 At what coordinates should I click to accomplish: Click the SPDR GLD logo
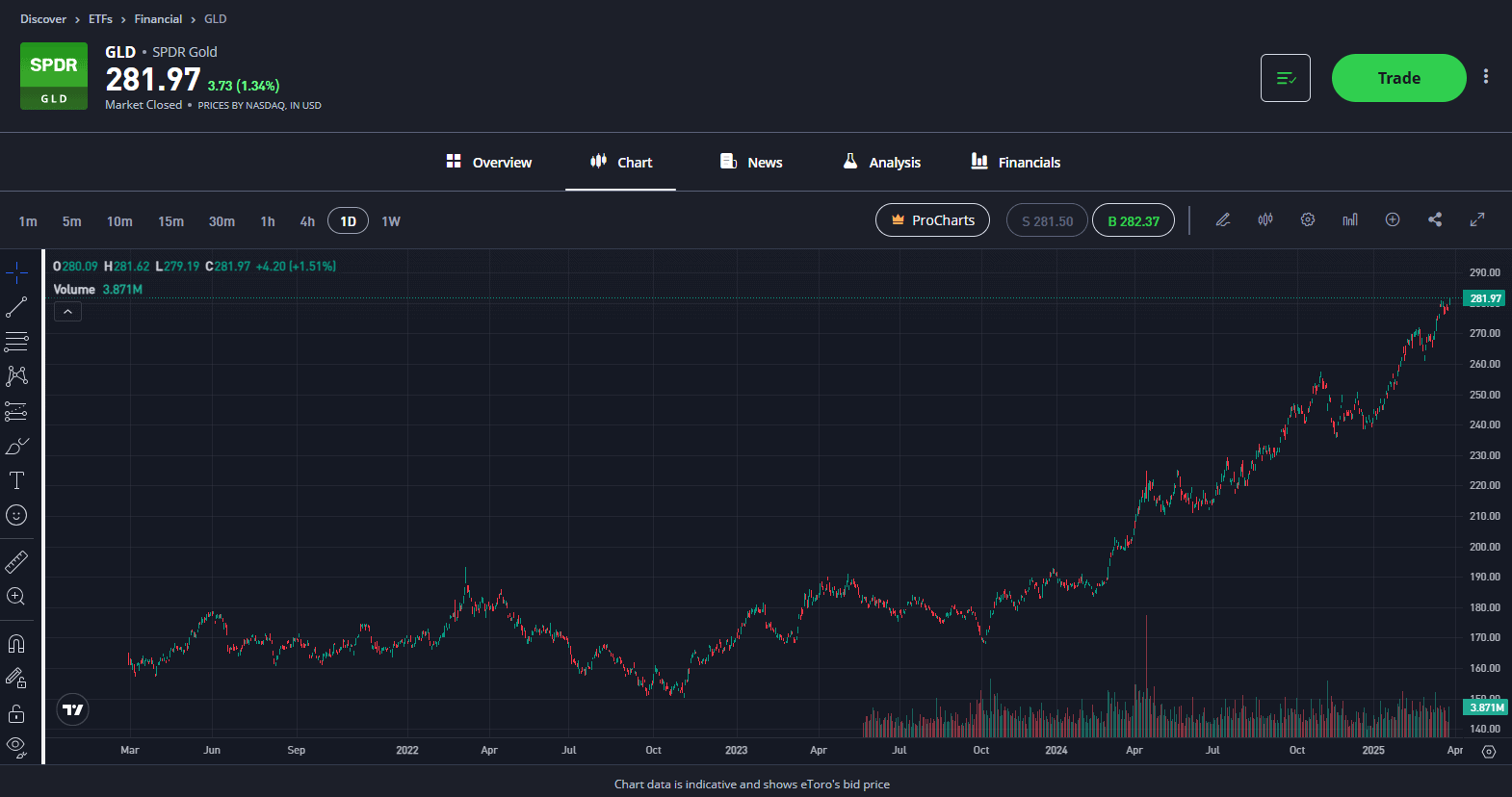54,76
